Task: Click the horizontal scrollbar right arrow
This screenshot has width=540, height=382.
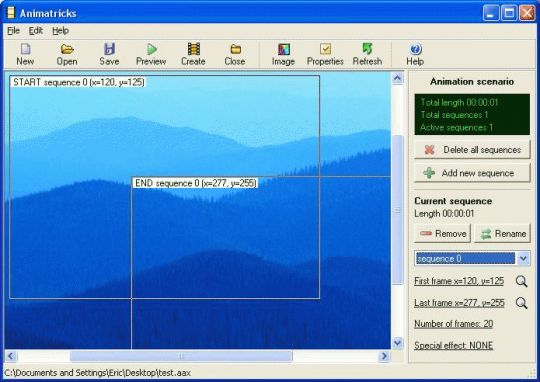Action: pyautogui.click(x=384, y=356)
